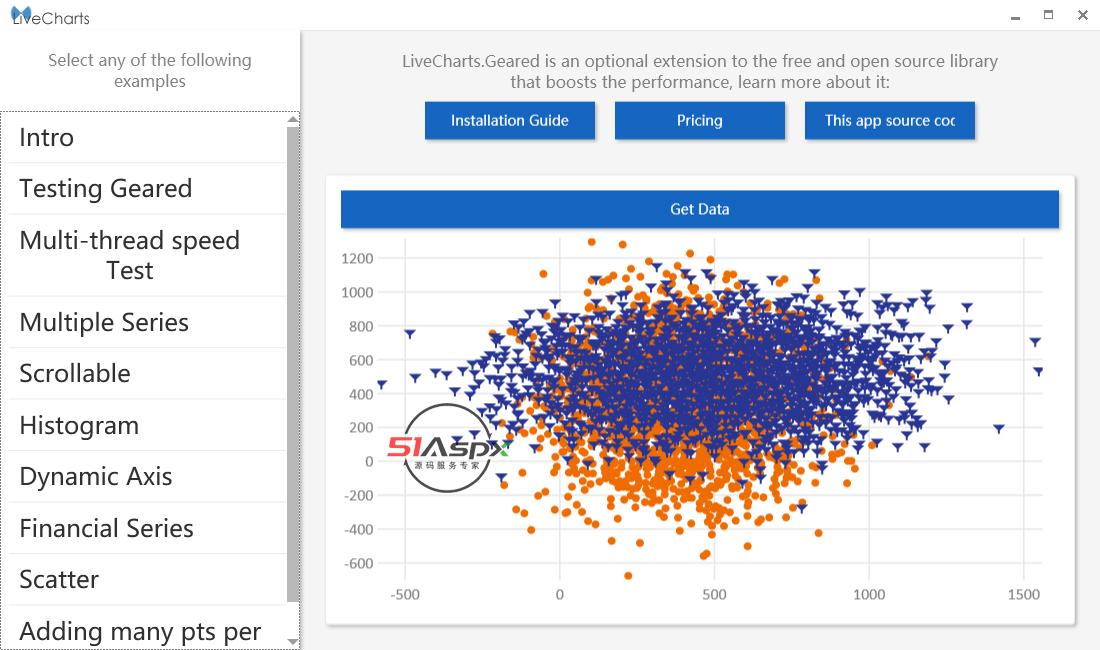Choose the Scatter example
Image resolution: width=1100 pixels, height=650 pixels.
pyautogui.click(x=147, y=580)
